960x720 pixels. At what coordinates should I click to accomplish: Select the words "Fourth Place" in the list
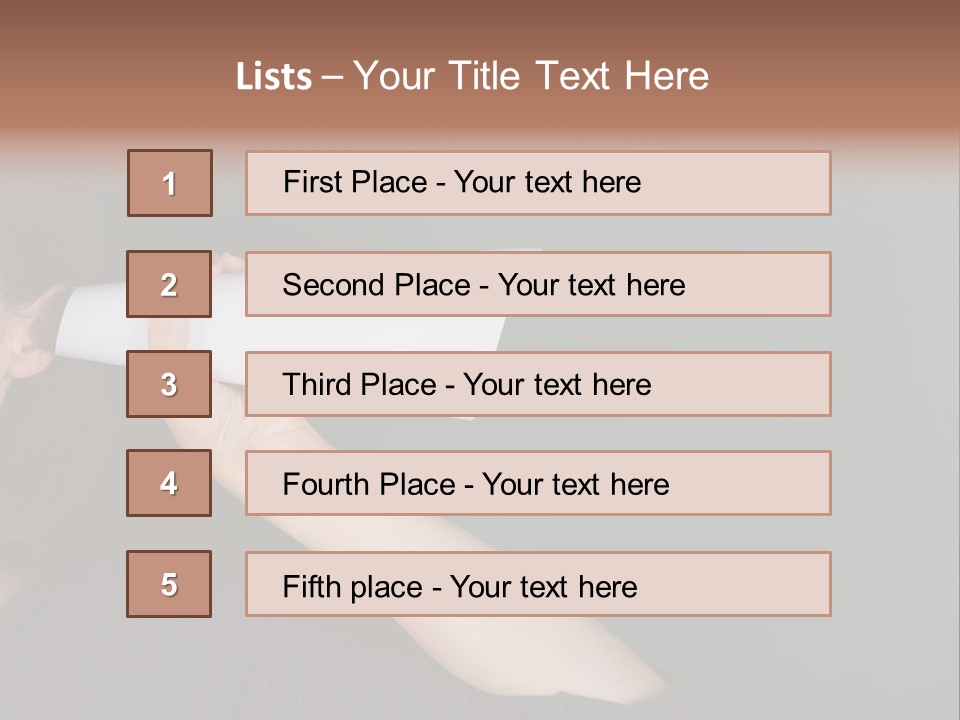click(370, 485)
